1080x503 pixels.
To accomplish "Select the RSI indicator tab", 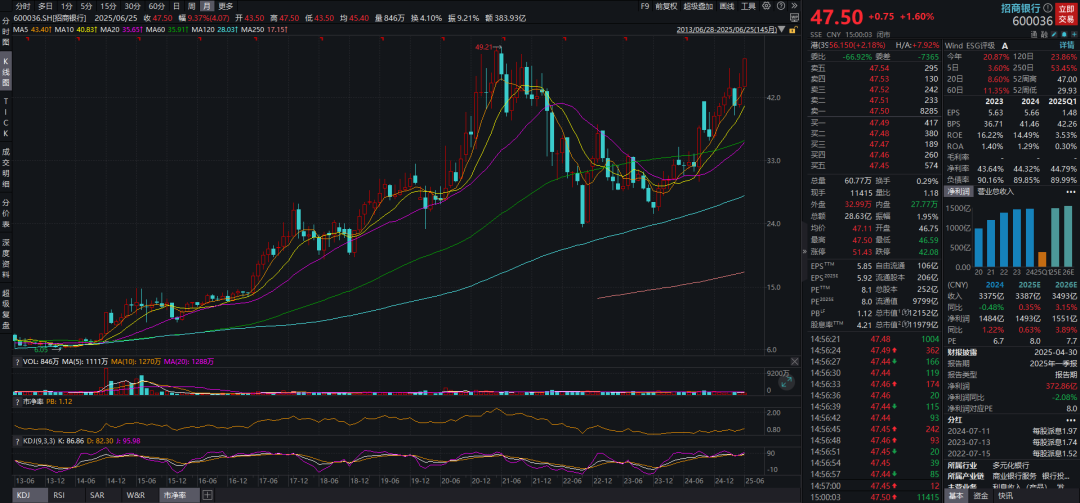I will [x=58, y=494].
